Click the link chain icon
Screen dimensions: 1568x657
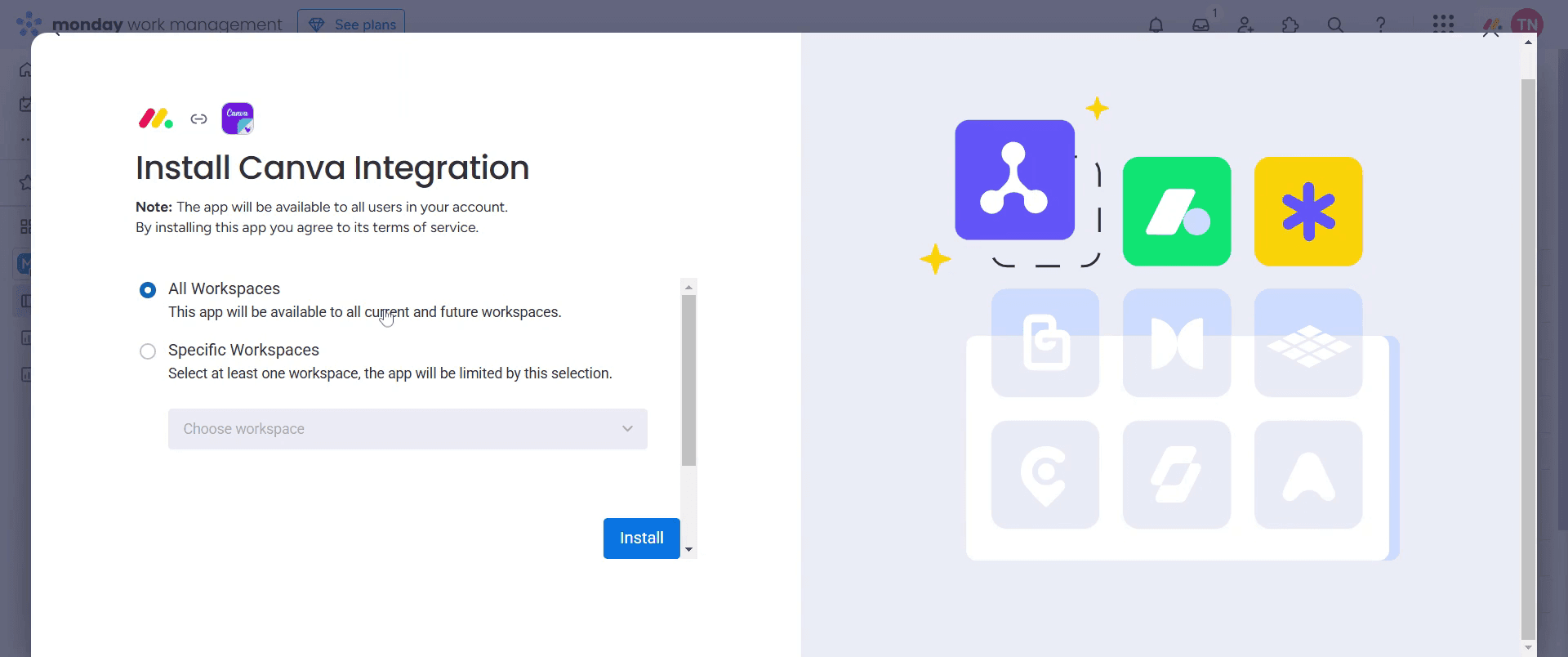198,119
